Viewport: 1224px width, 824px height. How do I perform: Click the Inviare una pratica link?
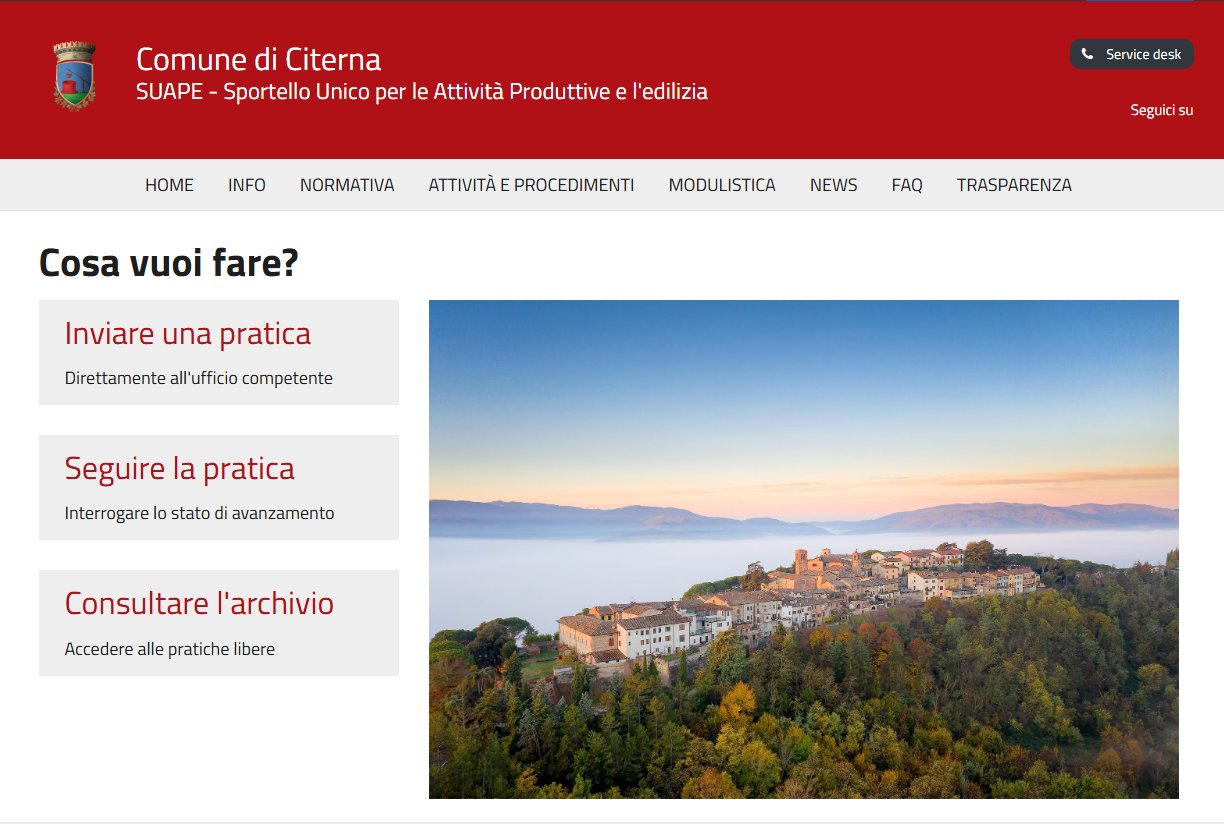coord(188,333)
